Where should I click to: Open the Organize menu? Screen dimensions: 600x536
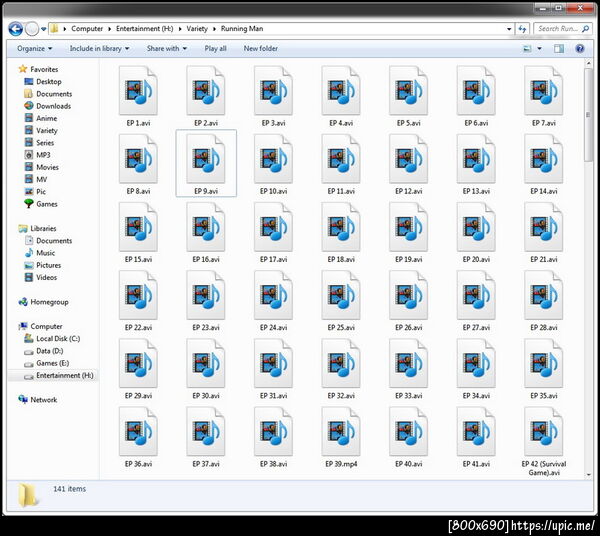[34, 49]
